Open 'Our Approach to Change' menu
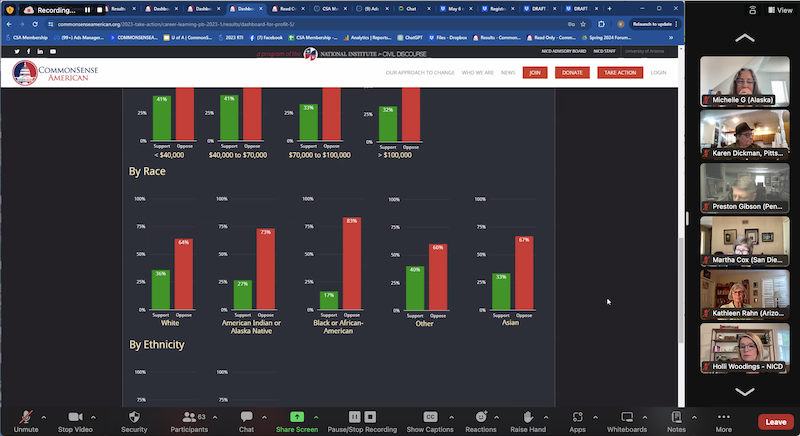This screenshot has height=436, width=800. (420, 73)
